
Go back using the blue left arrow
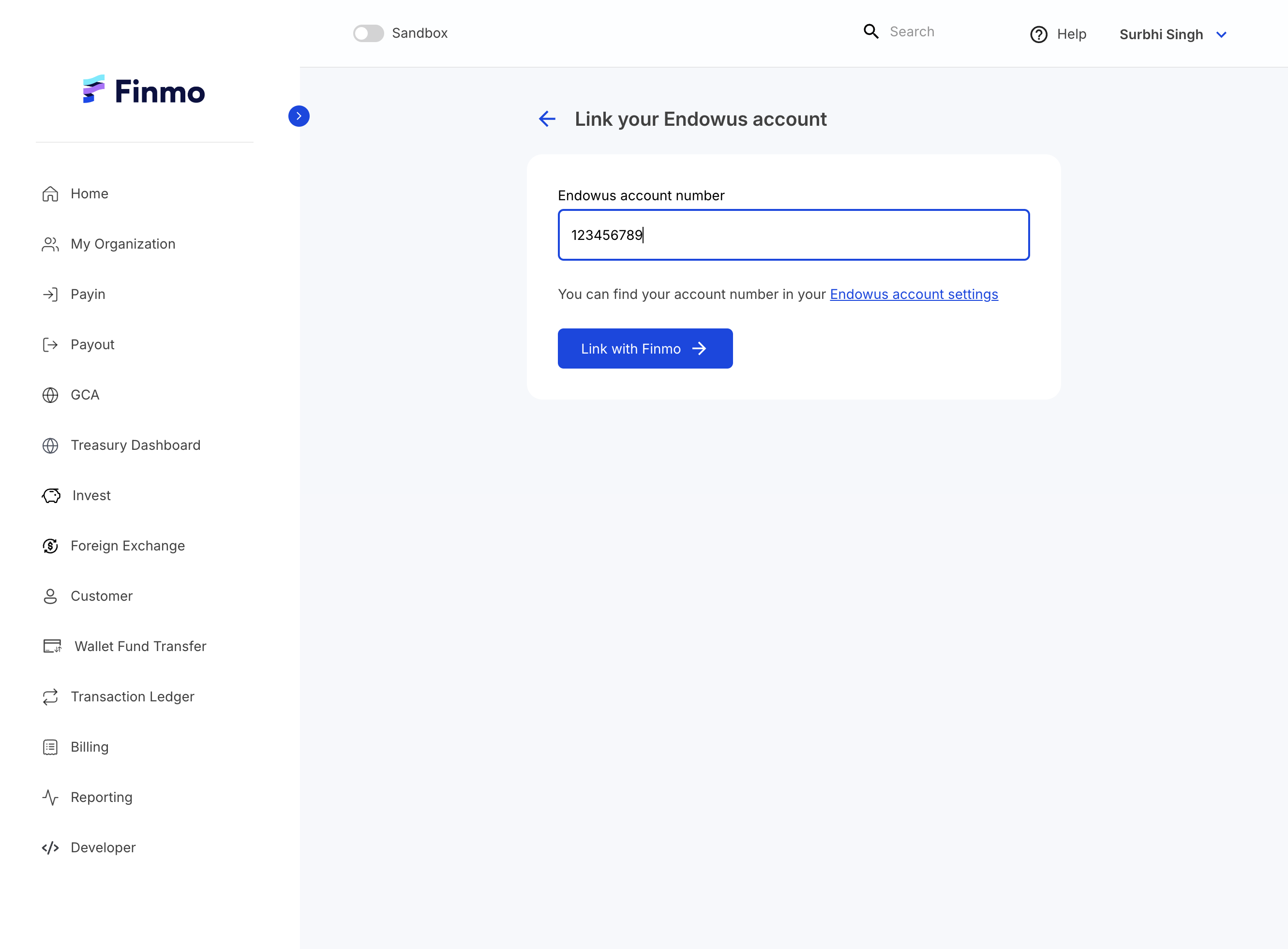(x=547, y=119)
